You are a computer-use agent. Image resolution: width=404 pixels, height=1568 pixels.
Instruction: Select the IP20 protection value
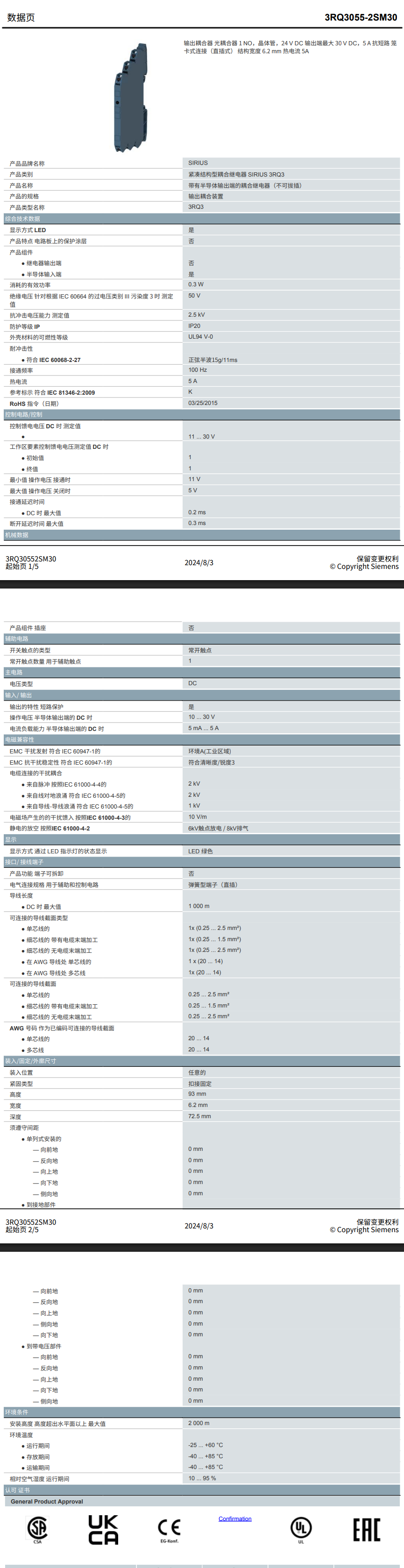(194, 326)
